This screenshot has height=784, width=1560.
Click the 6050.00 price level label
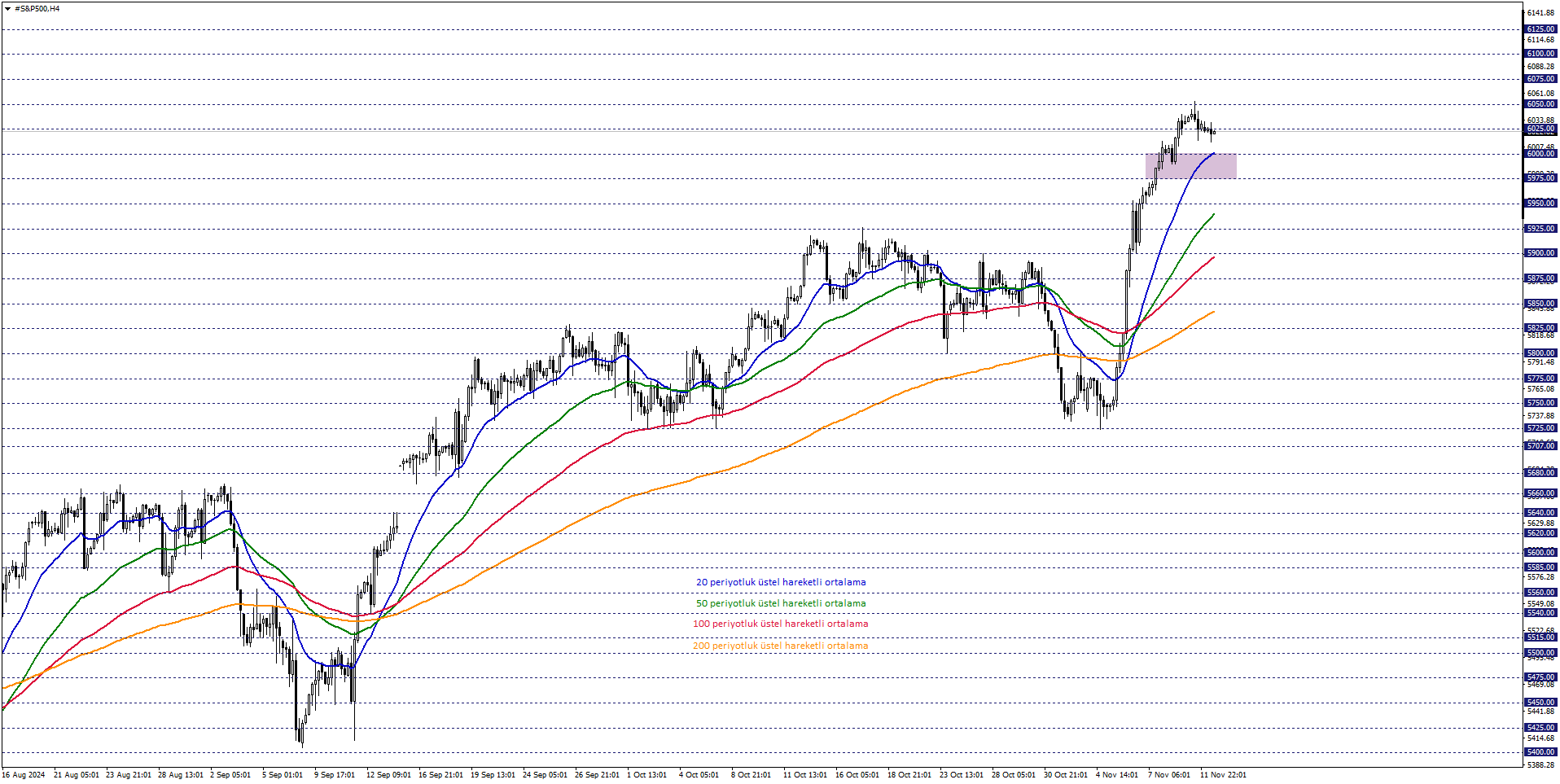tap(1540, 104)
